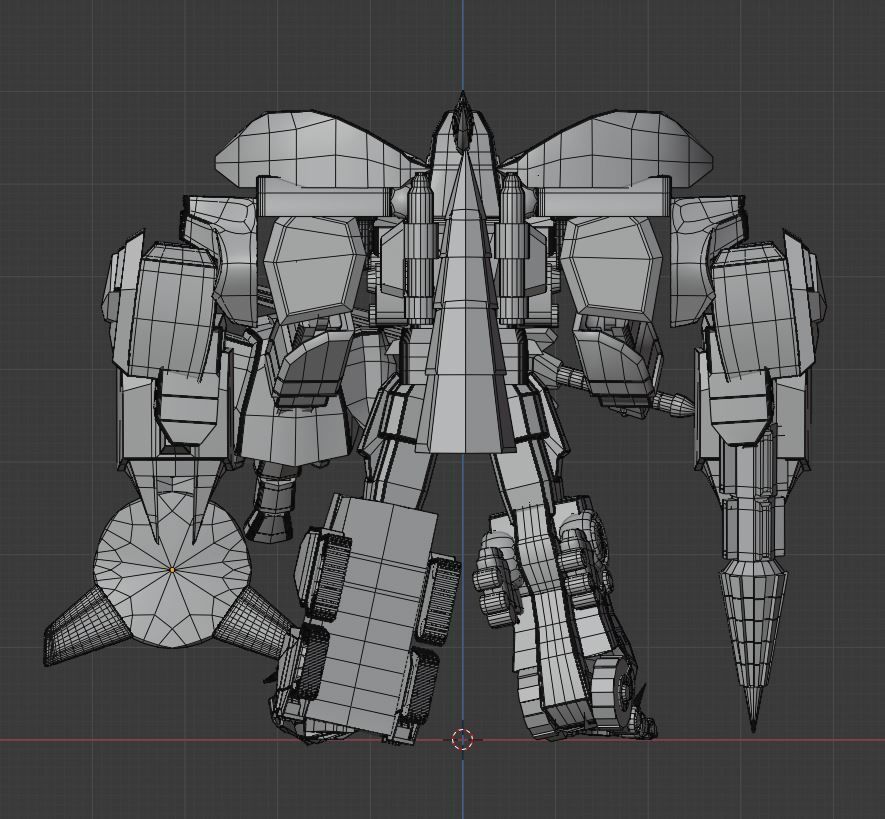Viewport: 885px width, 819px height.
Task: Select the right cylindrical booster beside the cone
Action: (512, 248)
